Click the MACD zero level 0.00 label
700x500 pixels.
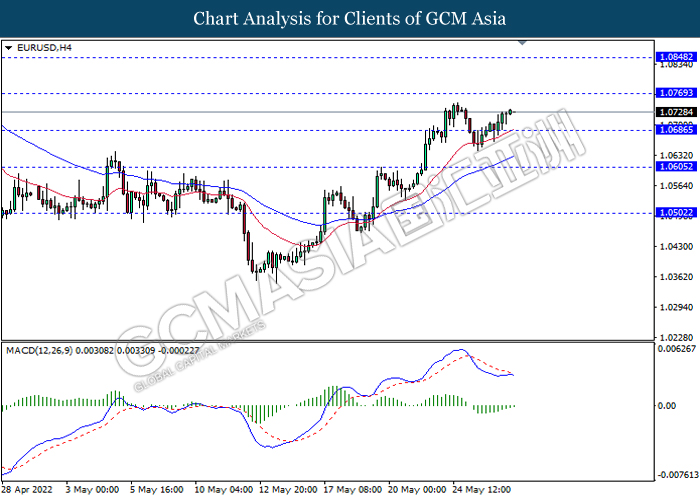[x=667, y=406]
